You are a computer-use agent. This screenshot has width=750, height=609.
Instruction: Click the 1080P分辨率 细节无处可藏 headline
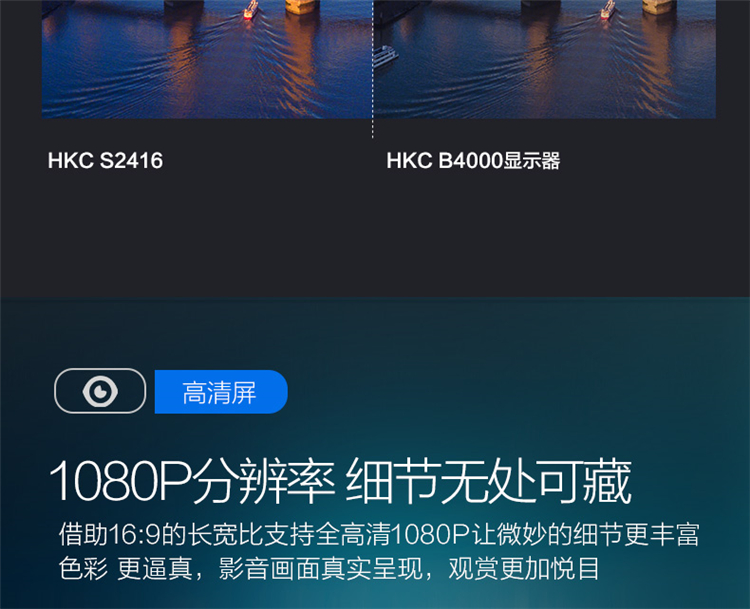[x=340, y=481]
